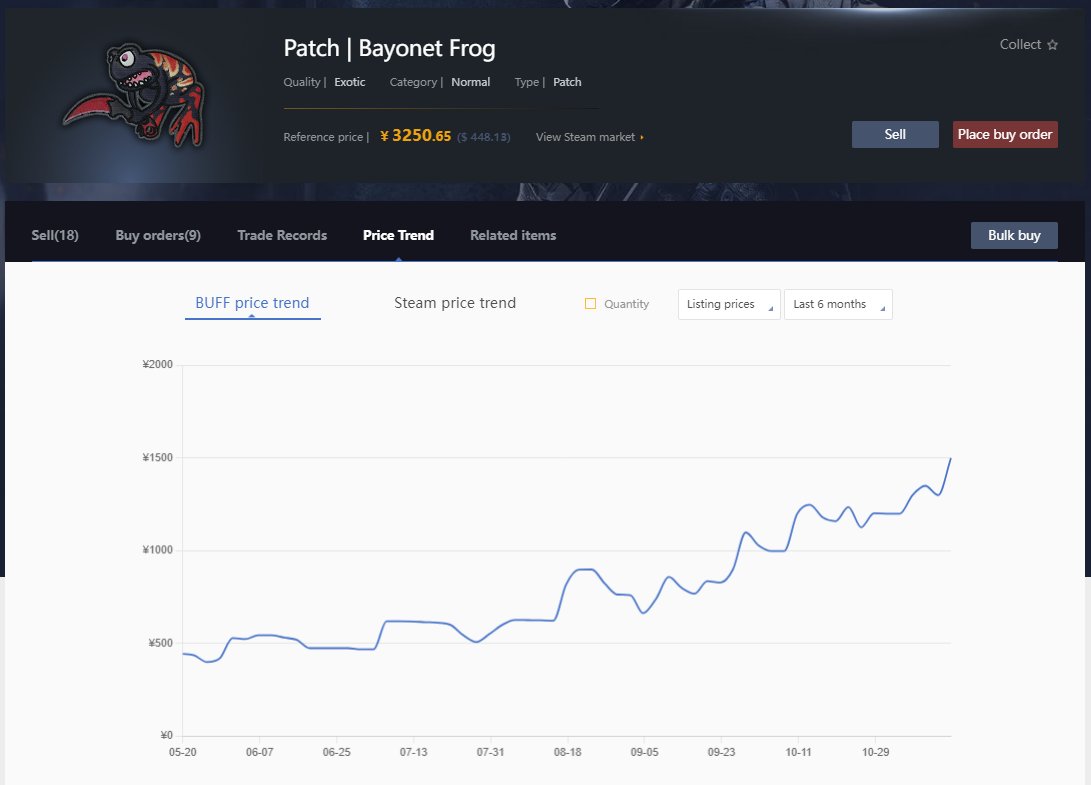This screenshot has width=1091, height=785.
Task: Click the 09-23 date label
Action: coord(721,752)
